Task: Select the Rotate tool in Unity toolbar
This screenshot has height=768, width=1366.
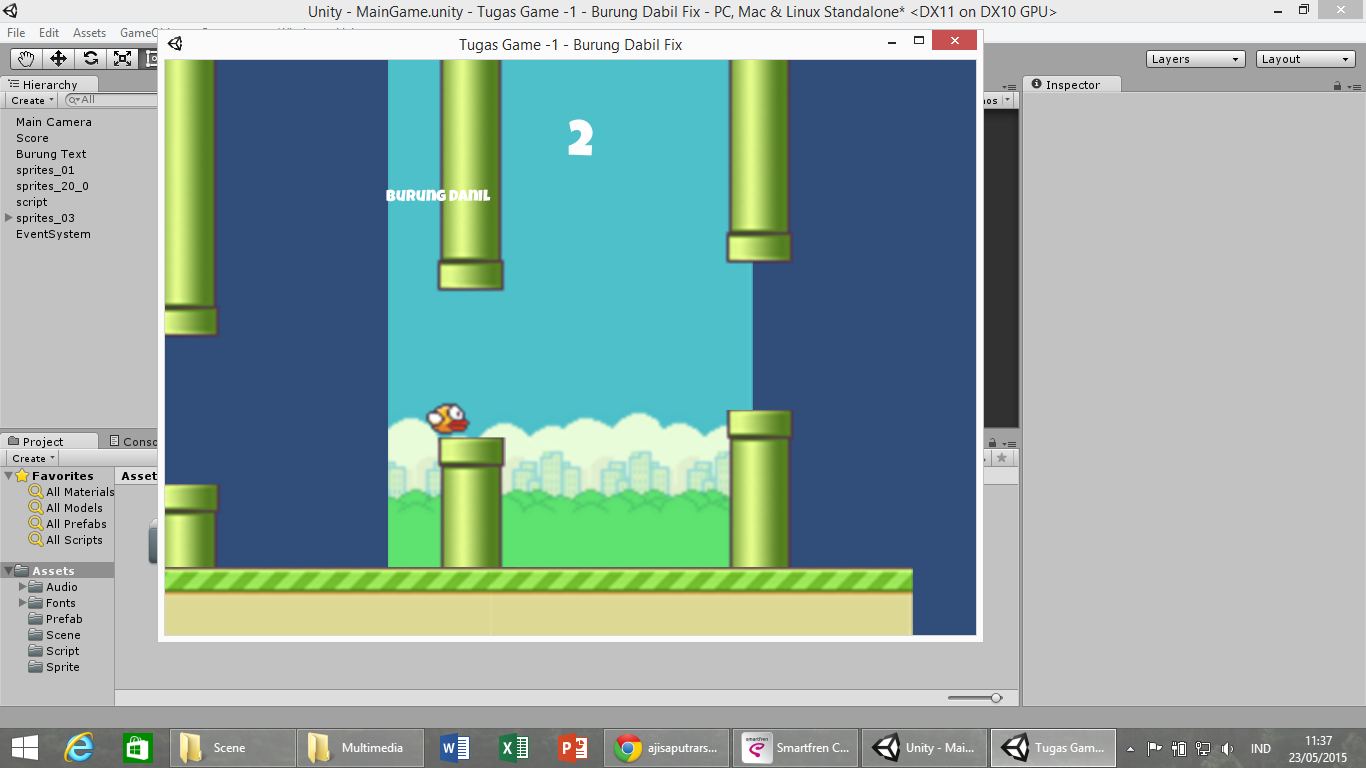Action: tap(90, 58)
